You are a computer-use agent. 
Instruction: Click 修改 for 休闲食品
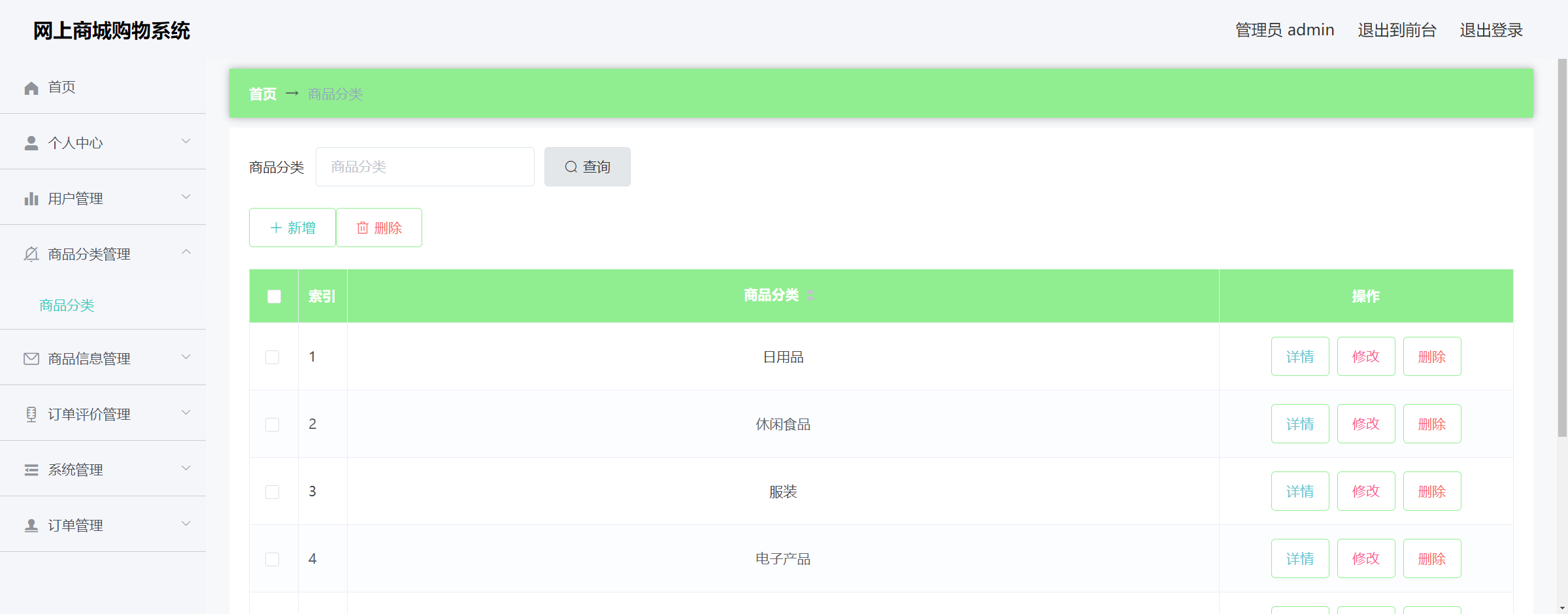pyautogui.click(x=1366, y=424)
